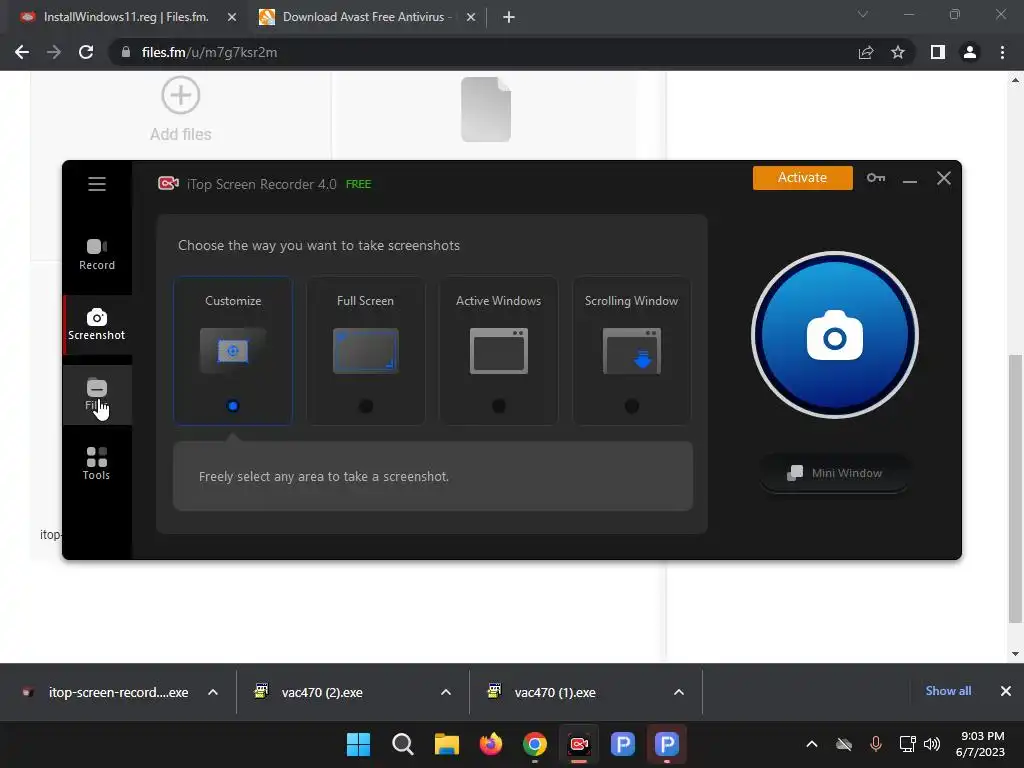Click the microphone tray icon
Viewport: 1024px width, 768px height.
(876, 744)
